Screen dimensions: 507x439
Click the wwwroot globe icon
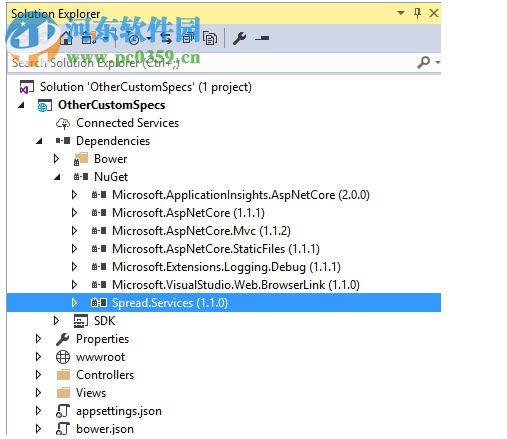click(x=63, y=357)
